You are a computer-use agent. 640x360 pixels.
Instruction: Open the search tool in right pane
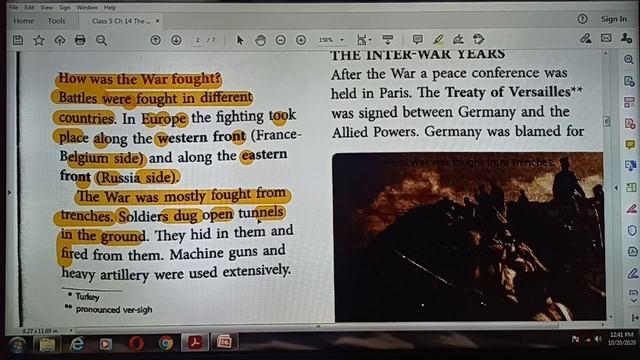(x=629, y=60)
